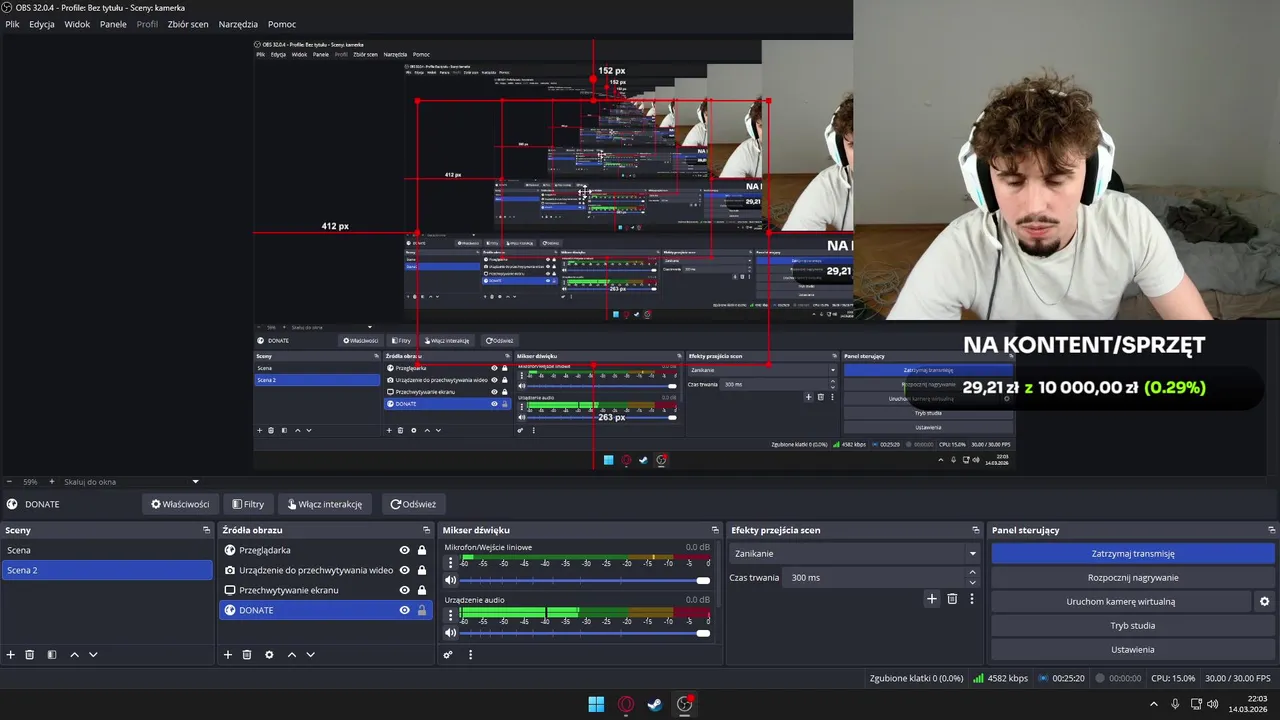Open Ustawienia from control panel
This screenshot has width=1280, height=720.
click(1133, 650)
